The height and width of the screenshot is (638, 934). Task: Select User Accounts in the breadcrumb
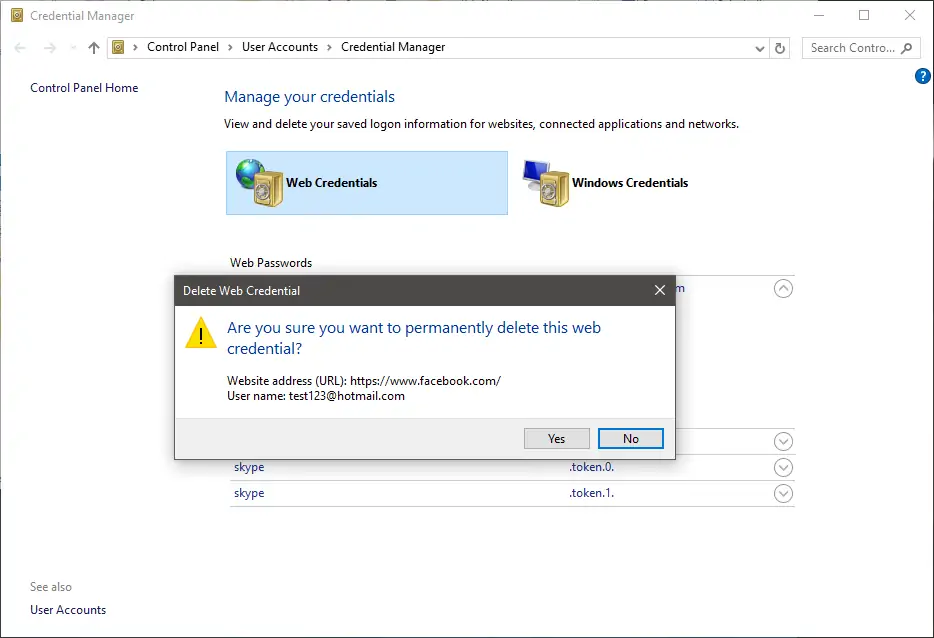tap(280, 47)
